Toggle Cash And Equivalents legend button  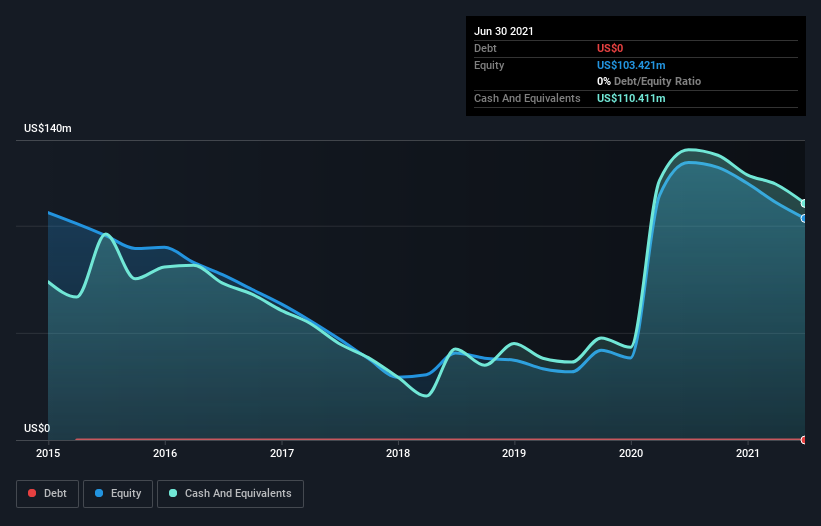point(230,494)
